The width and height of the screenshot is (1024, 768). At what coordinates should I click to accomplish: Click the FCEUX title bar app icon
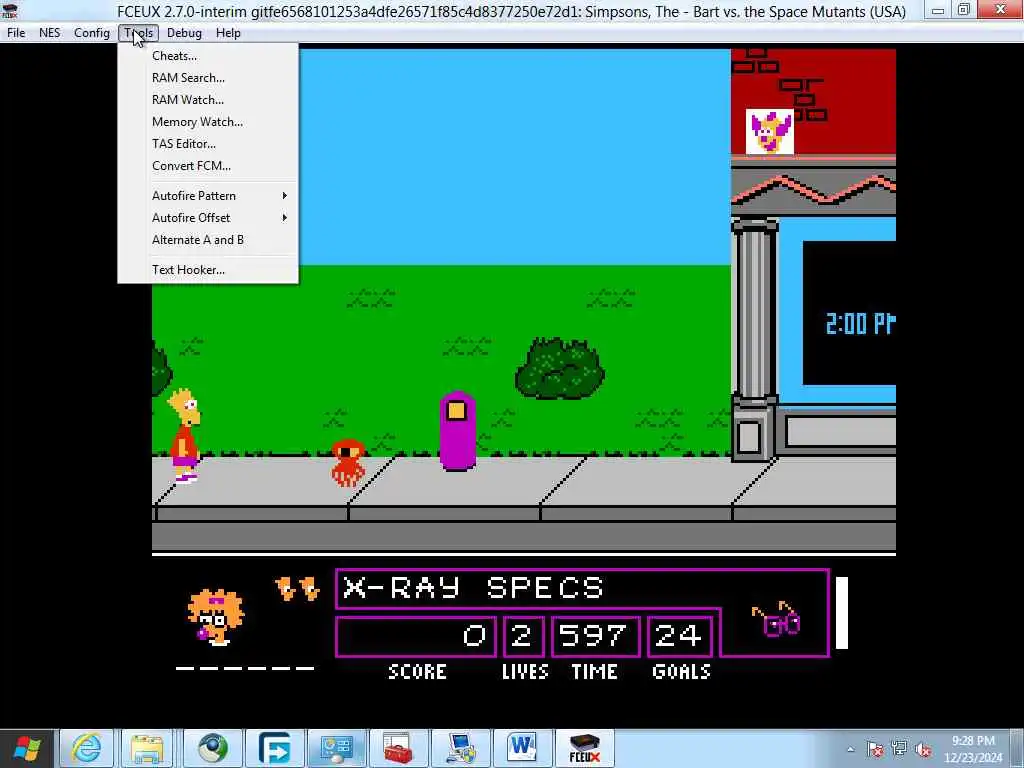click(10, 10)
